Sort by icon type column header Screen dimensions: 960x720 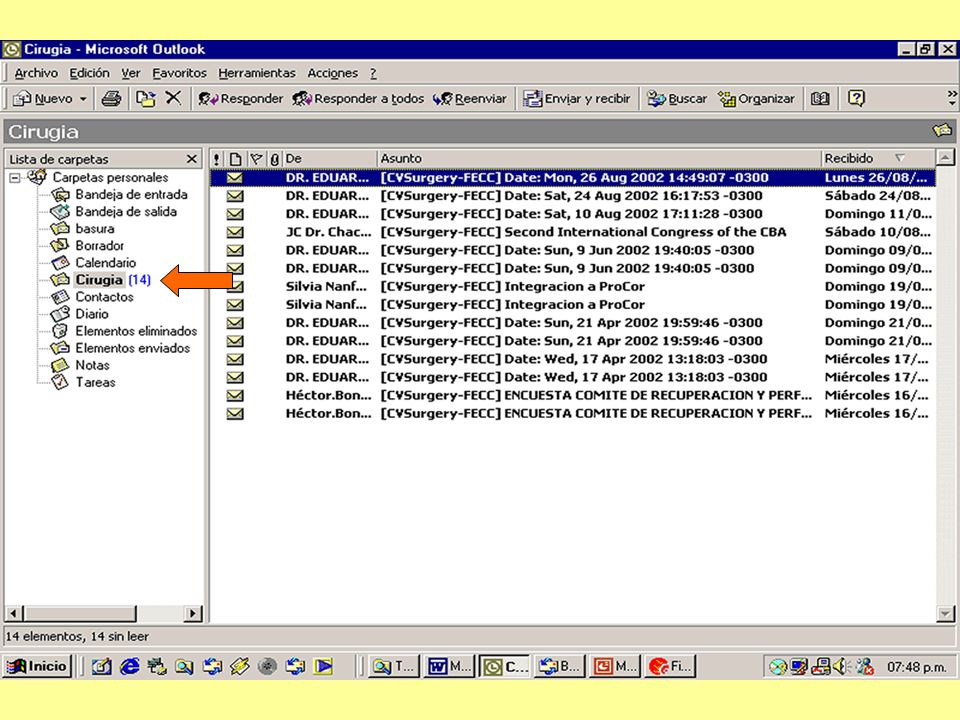point(235,159)
